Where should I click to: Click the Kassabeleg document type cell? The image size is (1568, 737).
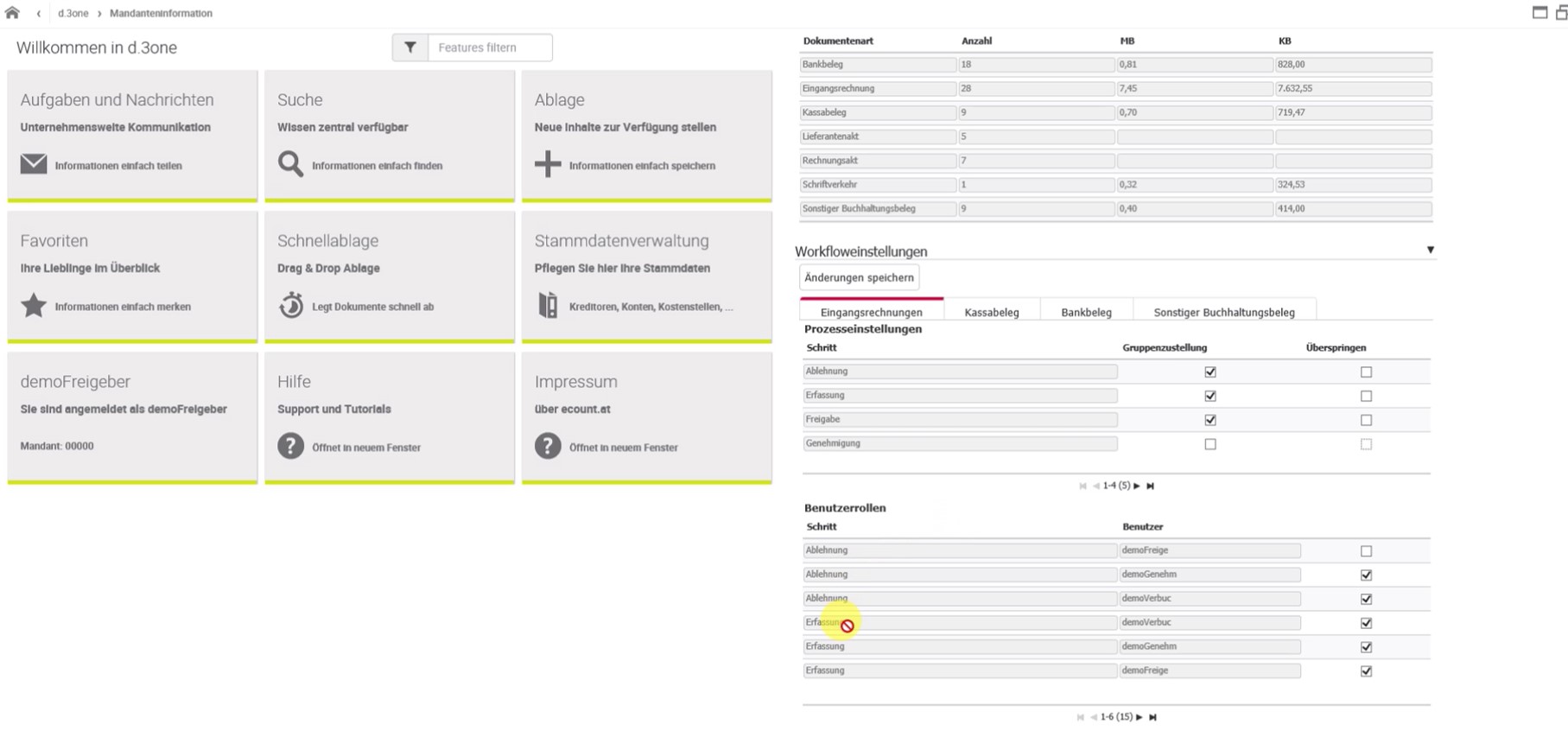tap(878, 113)
